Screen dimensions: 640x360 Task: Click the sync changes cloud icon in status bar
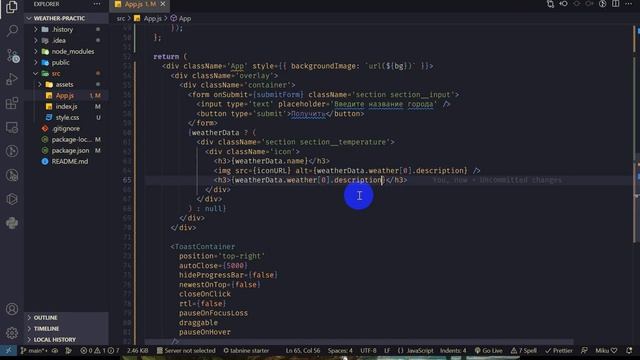[x=55, y=351]
